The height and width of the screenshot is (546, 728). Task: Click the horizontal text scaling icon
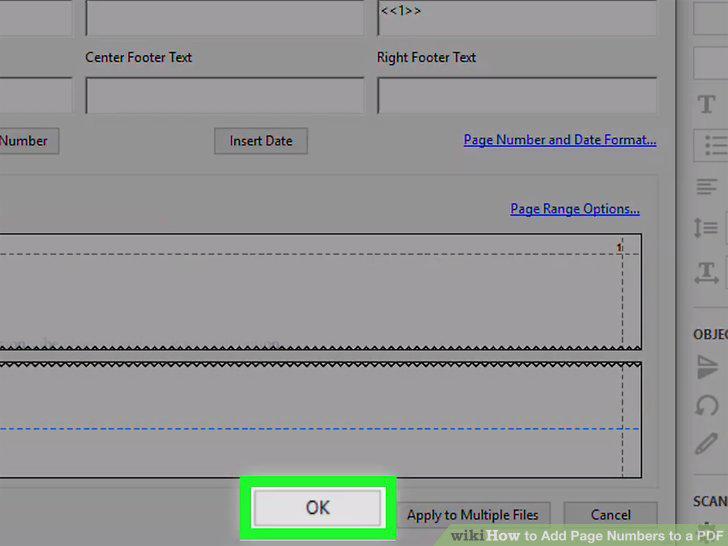[707, 272]
